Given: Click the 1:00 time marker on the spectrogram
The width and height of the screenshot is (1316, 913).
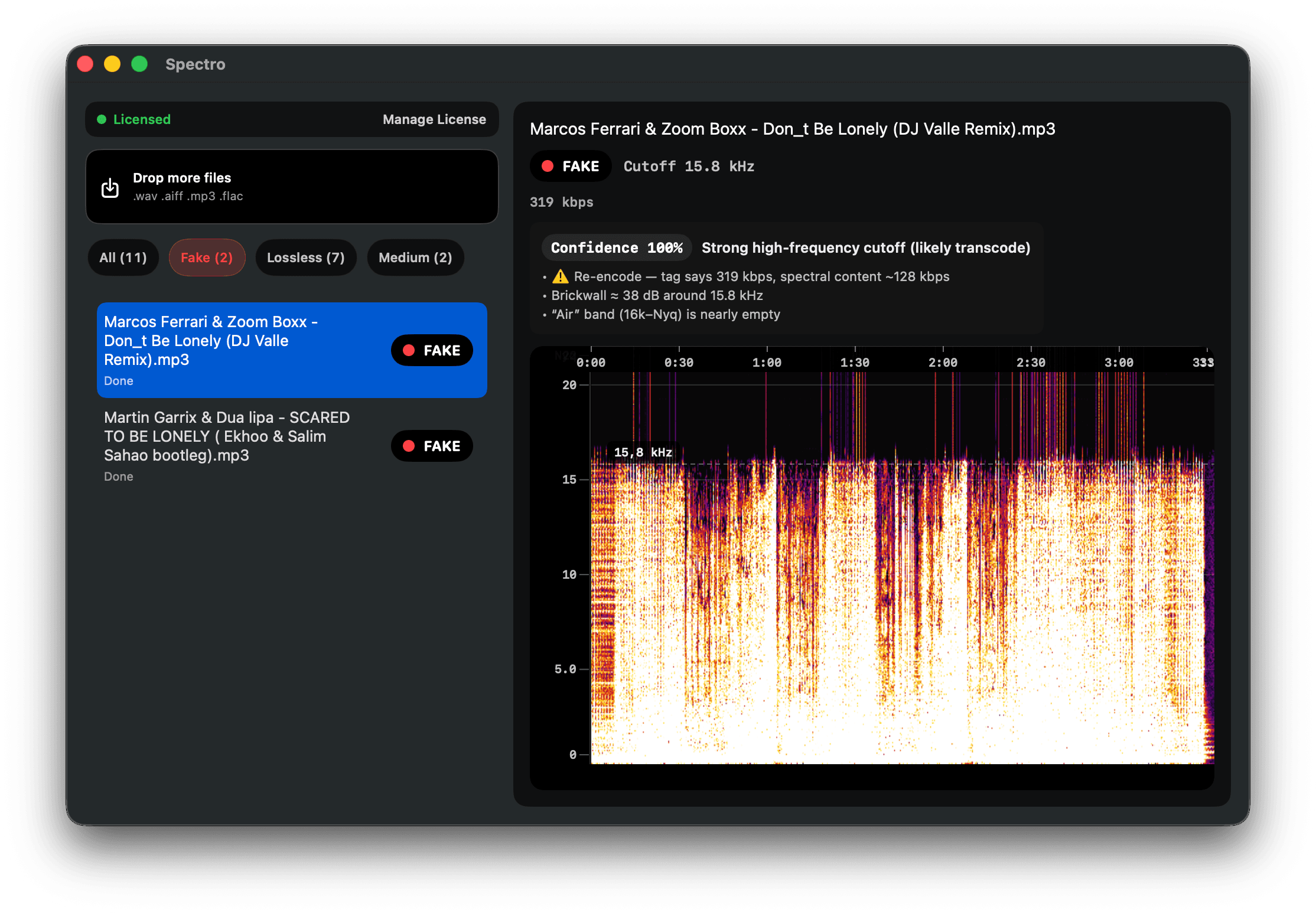Looking at the screenshot, I should coord(767,363).
